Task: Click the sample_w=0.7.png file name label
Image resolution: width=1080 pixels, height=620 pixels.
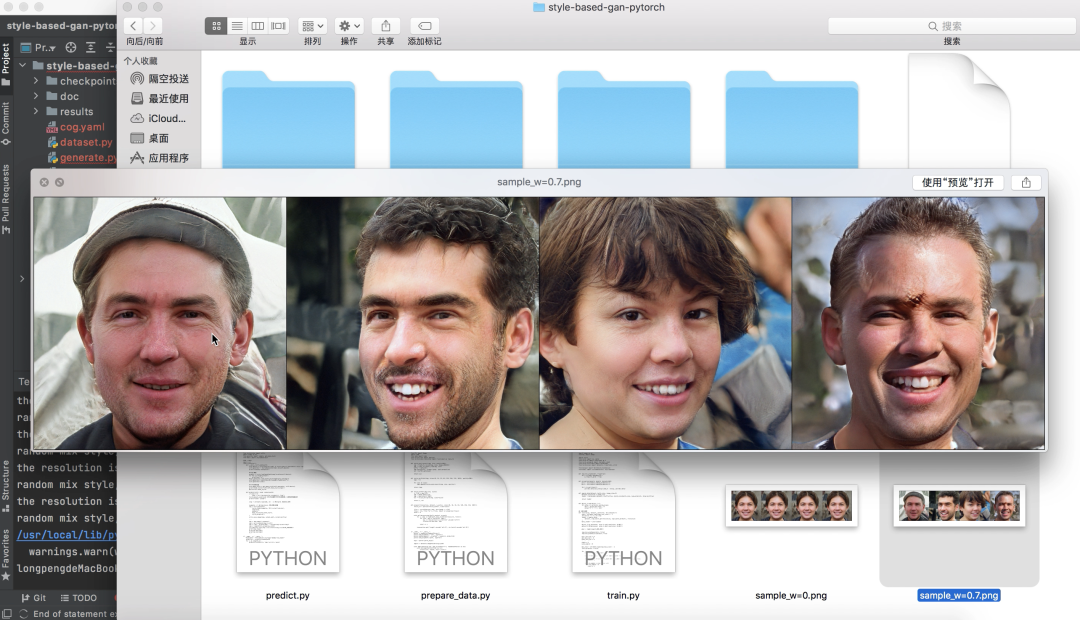Action: click(959, 595)
